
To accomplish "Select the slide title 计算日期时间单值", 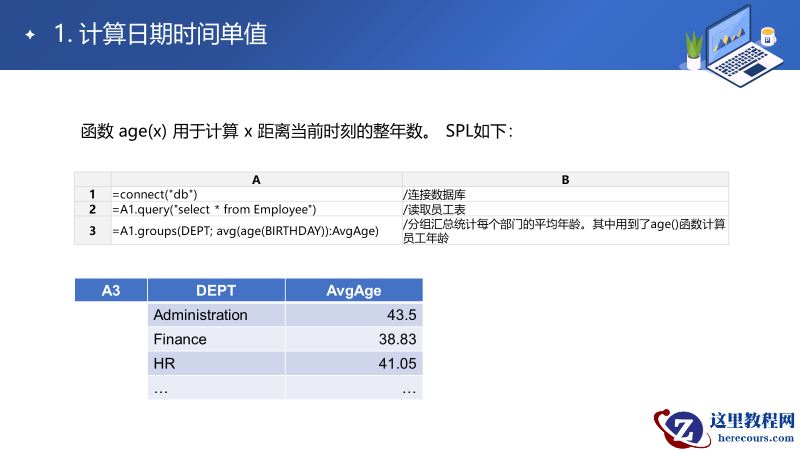I will point(161,34).
